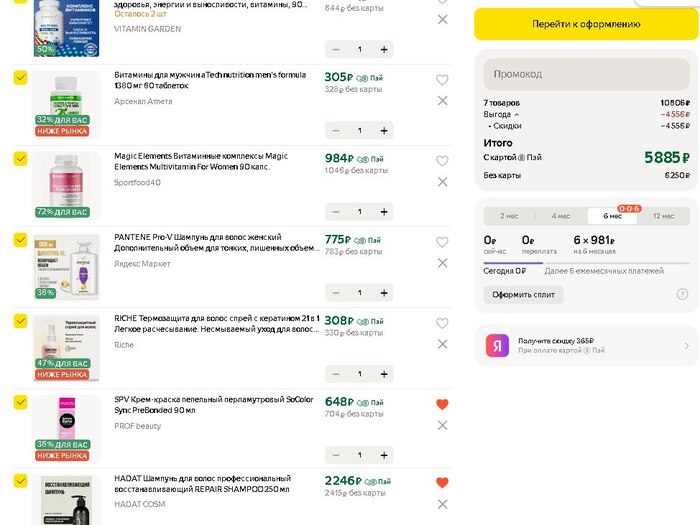Click Оформить сплит button
Image resolution: width=700 pixels, height=525 pixels.
(523, 295)
